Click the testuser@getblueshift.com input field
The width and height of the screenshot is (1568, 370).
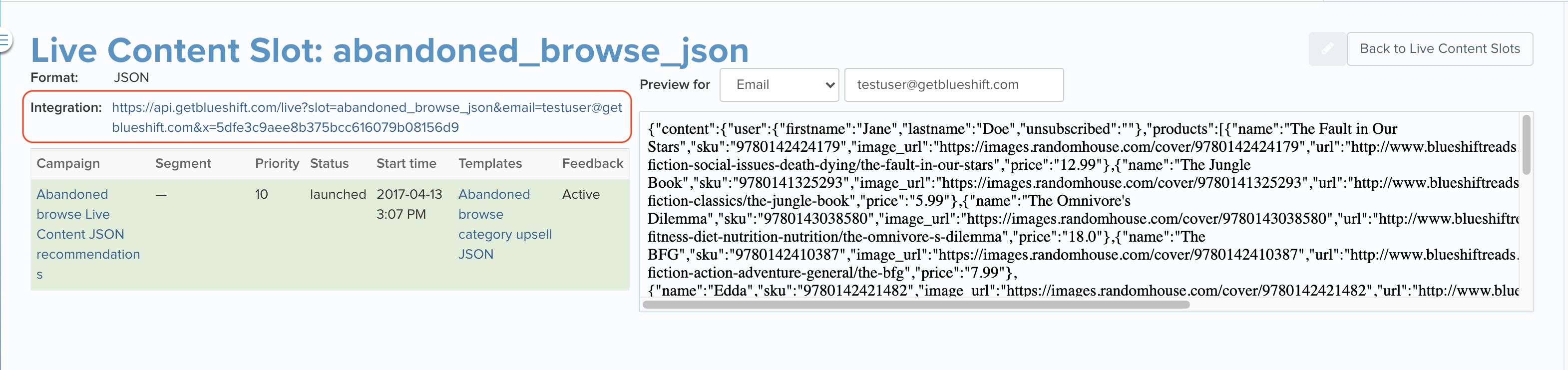pyautogui.click(x=954, y=84)
